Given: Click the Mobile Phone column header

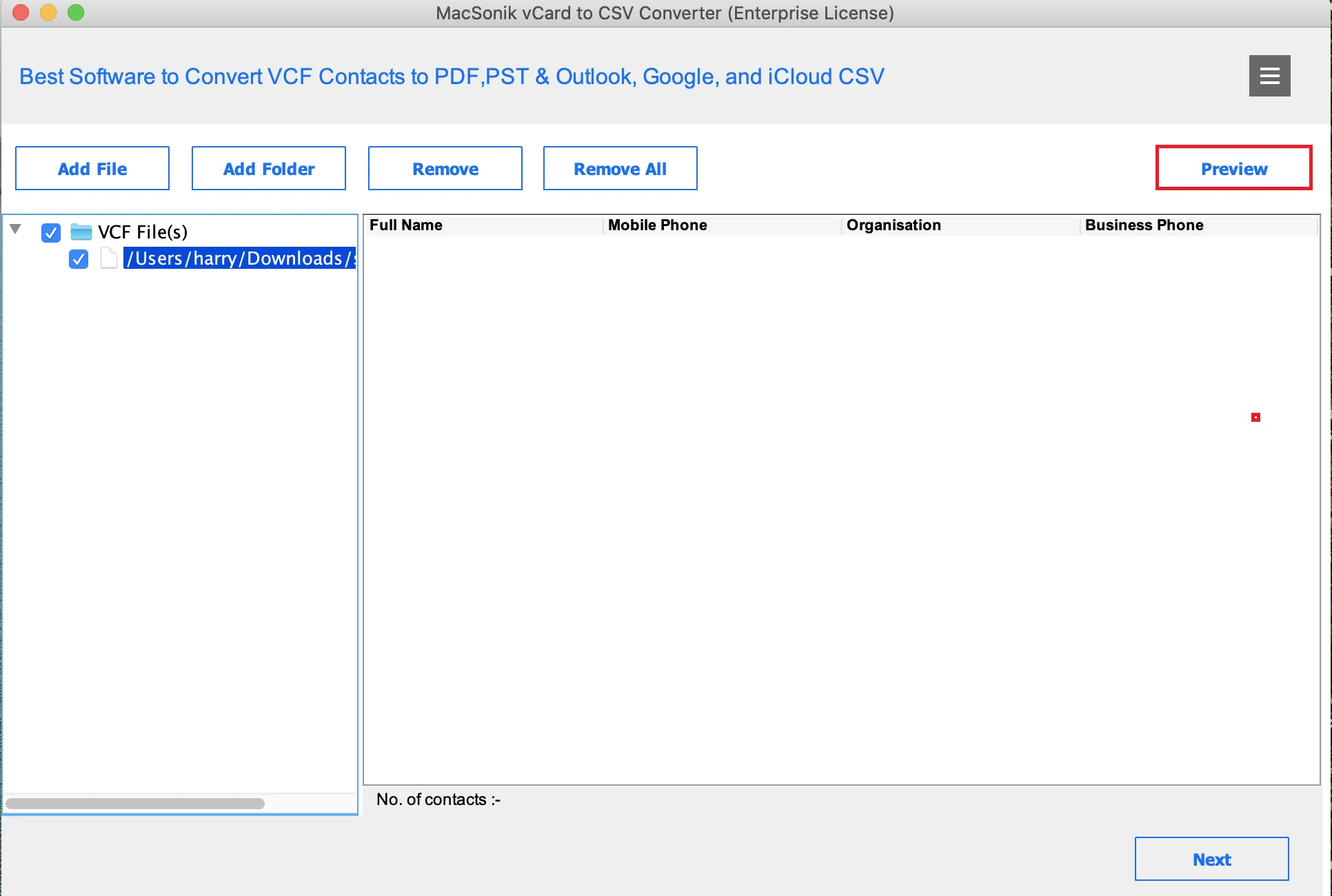Looking at the screenshot, I should (723, 225).
